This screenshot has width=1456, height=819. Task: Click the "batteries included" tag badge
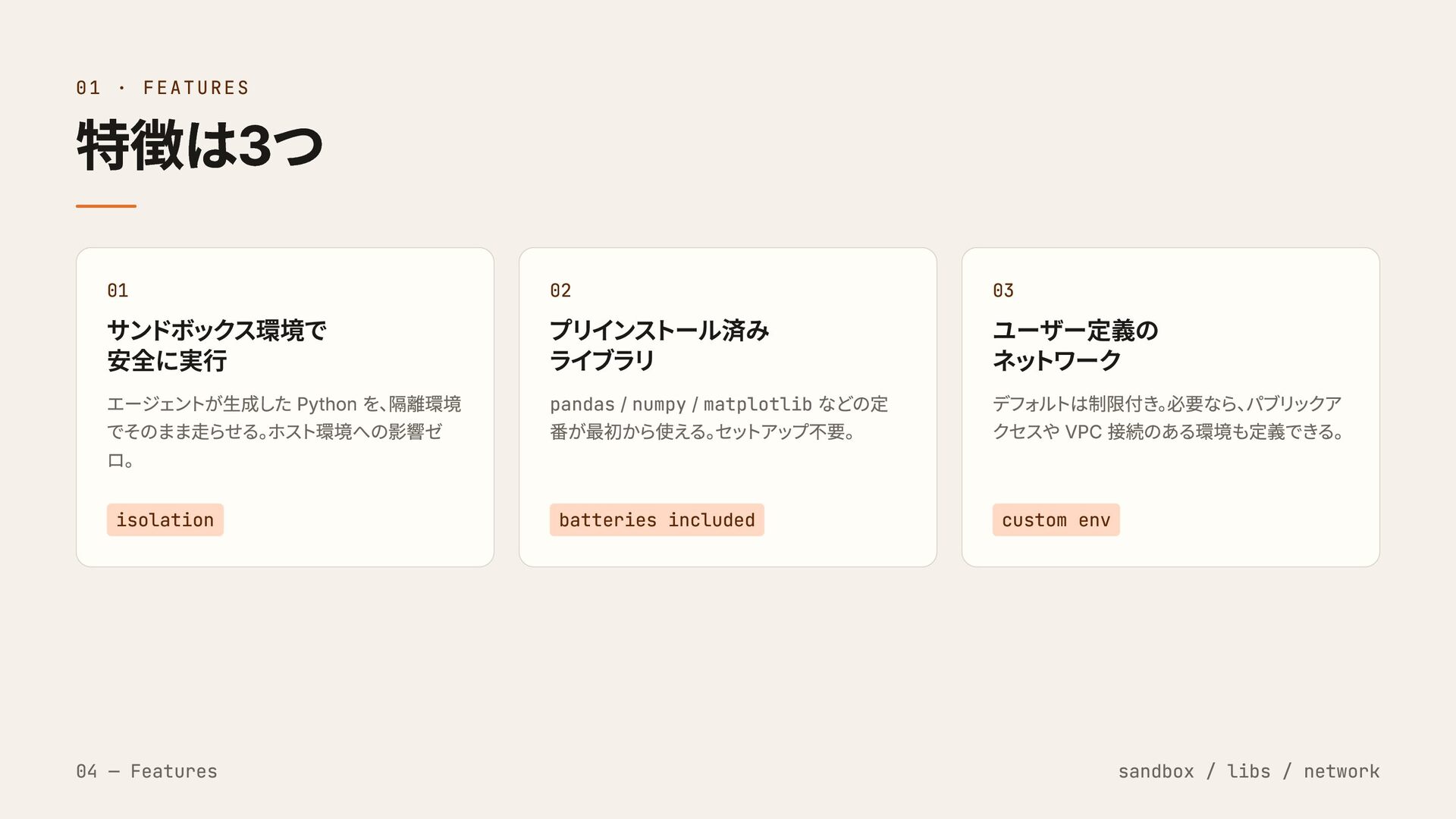[x=657, y=520]
